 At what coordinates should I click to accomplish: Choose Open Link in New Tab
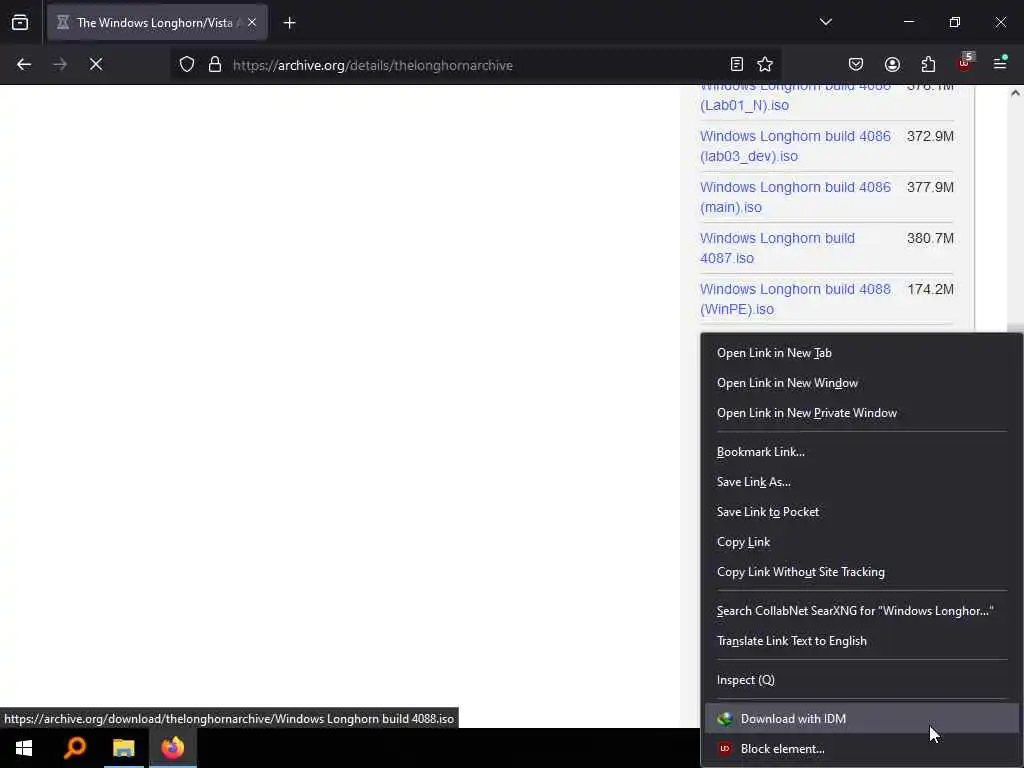862,353
